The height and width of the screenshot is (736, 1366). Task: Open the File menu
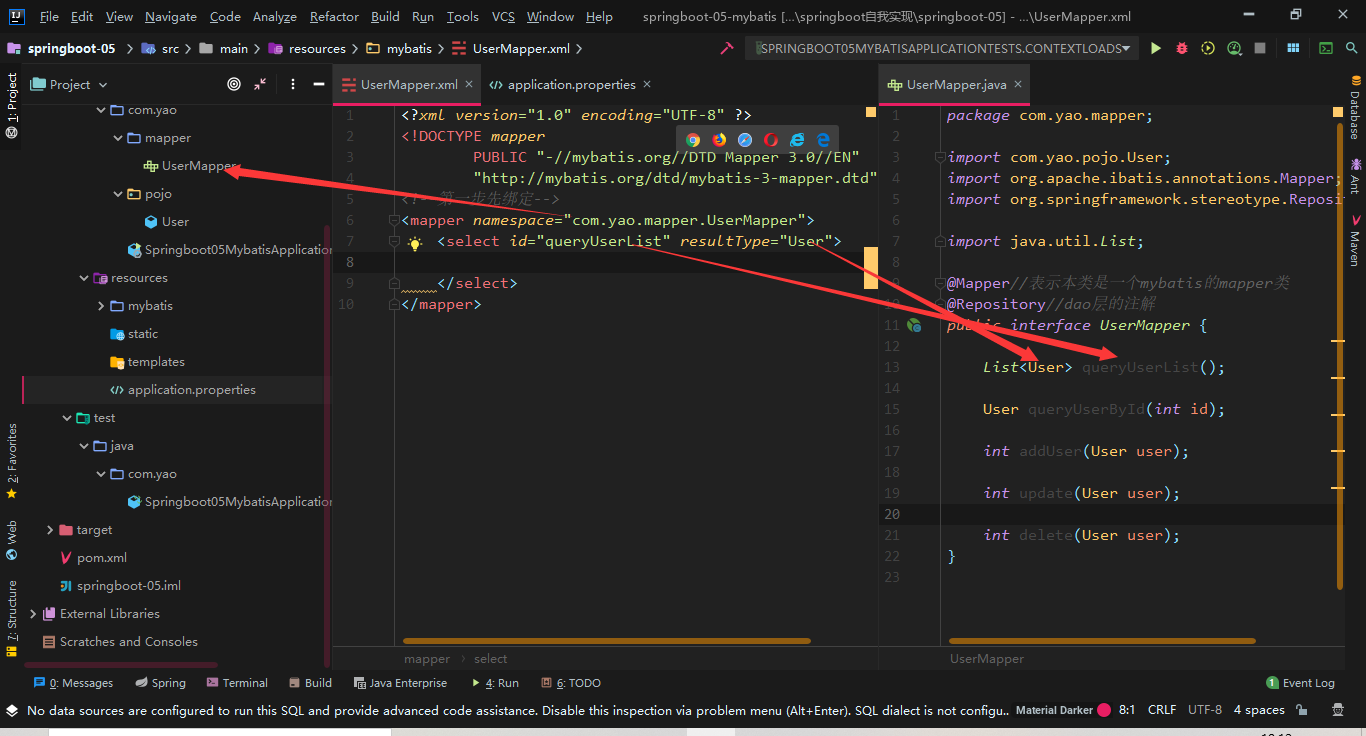pyautogui.click(x=49, y=17)
